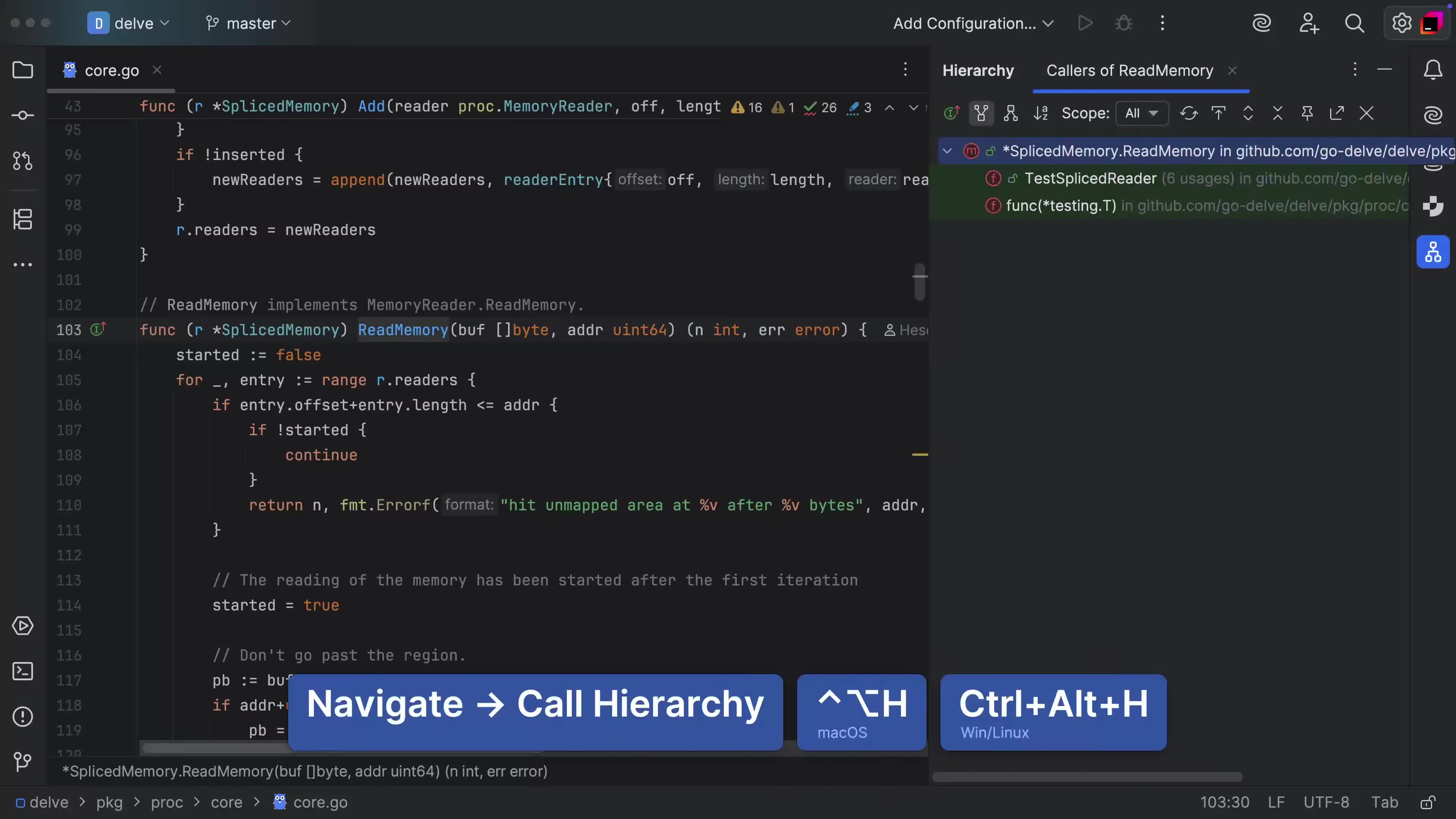Open the Commit tool window

(x=23, y=115)
